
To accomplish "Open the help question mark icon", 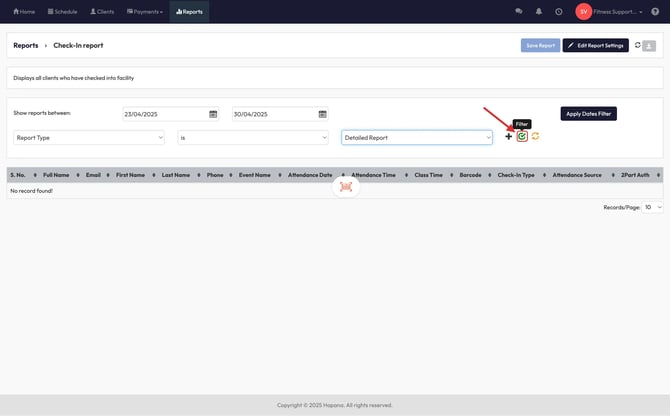I will (x=655, y=11).
